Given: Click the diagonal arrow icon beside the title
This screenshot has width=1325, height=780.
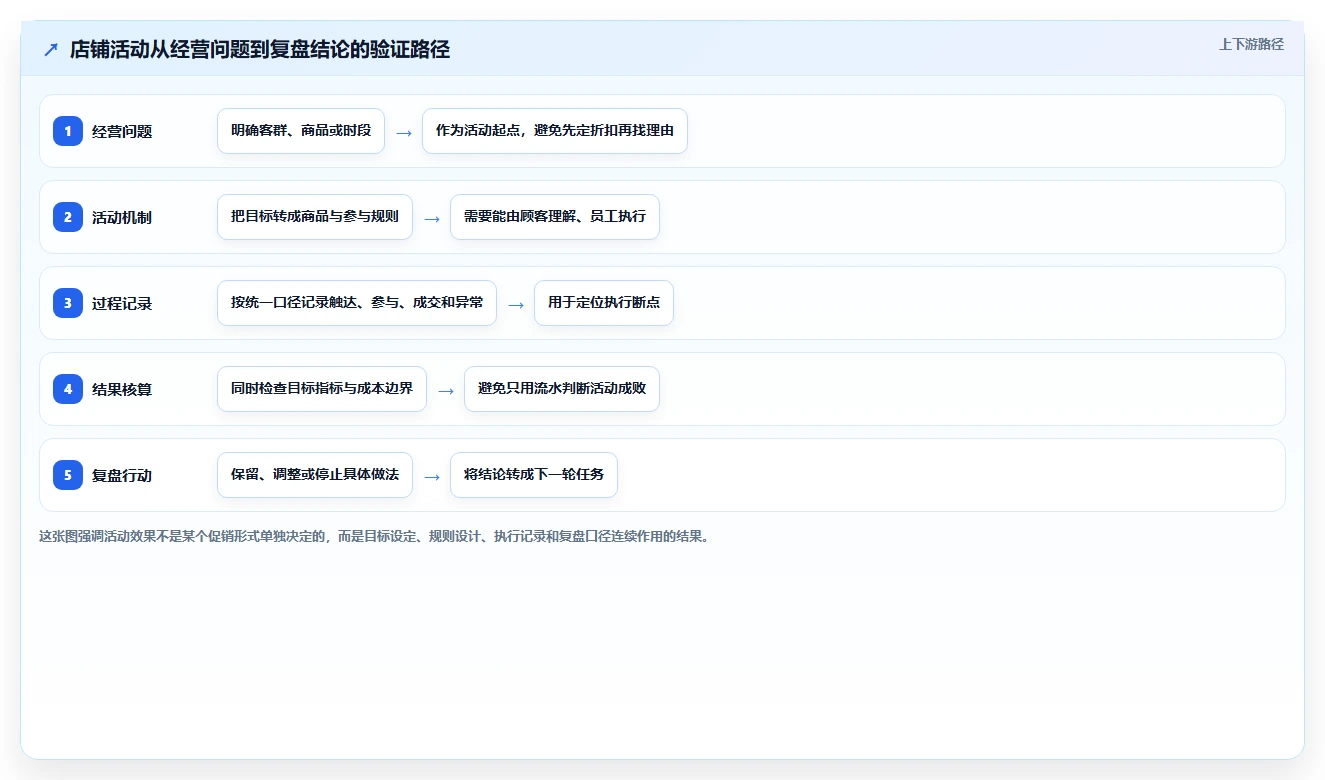Looking at the screenshot, I should [51, 49].
